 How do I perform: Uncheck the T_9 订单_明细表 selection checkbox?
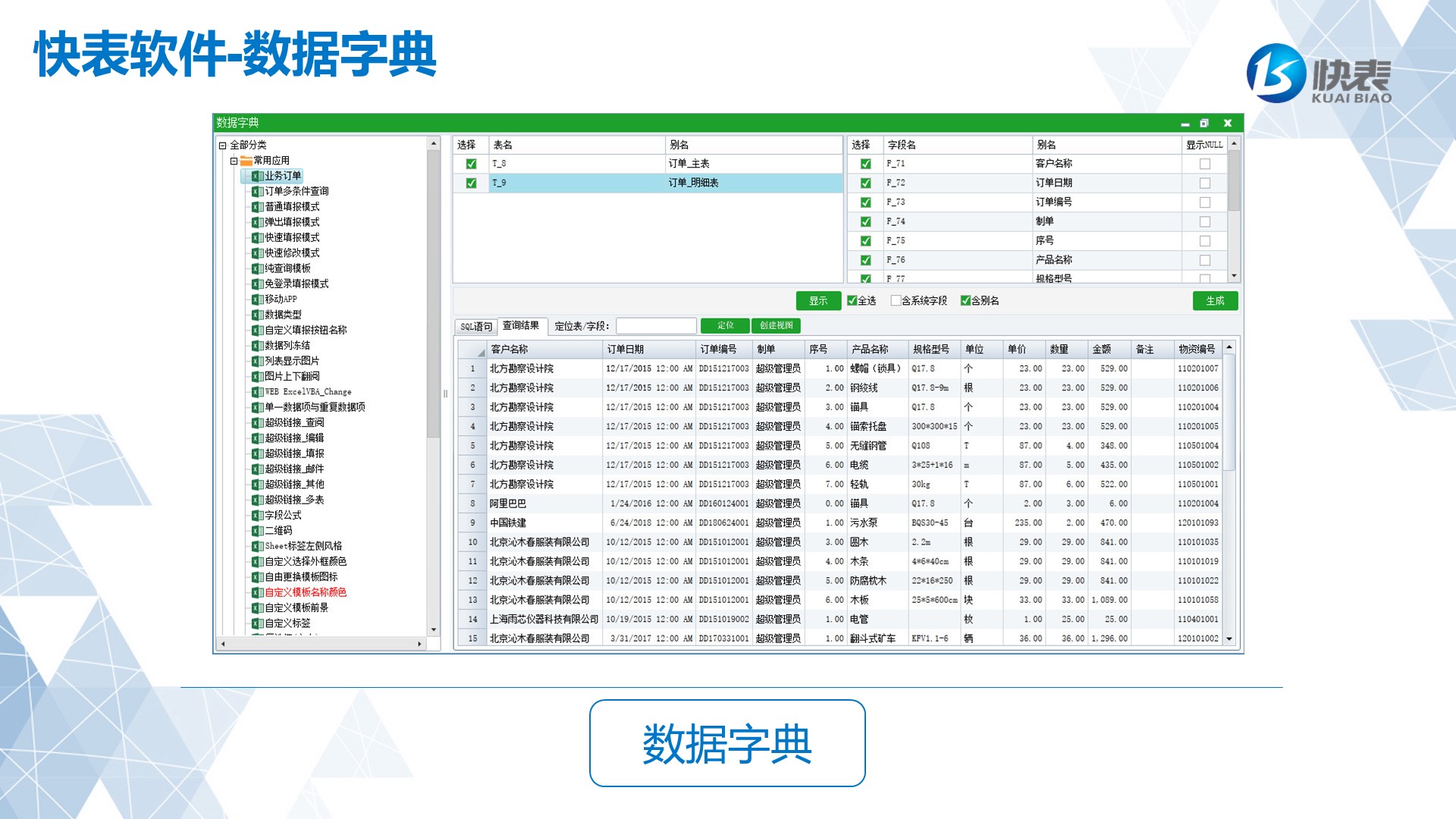click(x=471, y=183)
